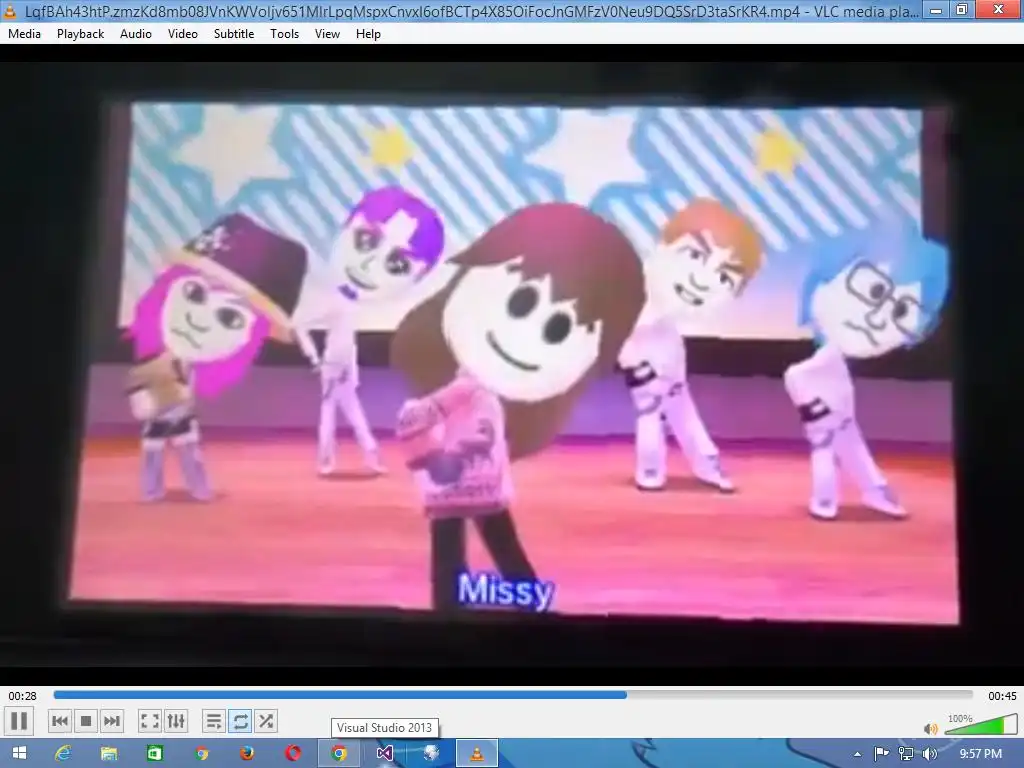Seek along the video progress bar
This screenshot has height=768, width=1024.
pos(513,696)
